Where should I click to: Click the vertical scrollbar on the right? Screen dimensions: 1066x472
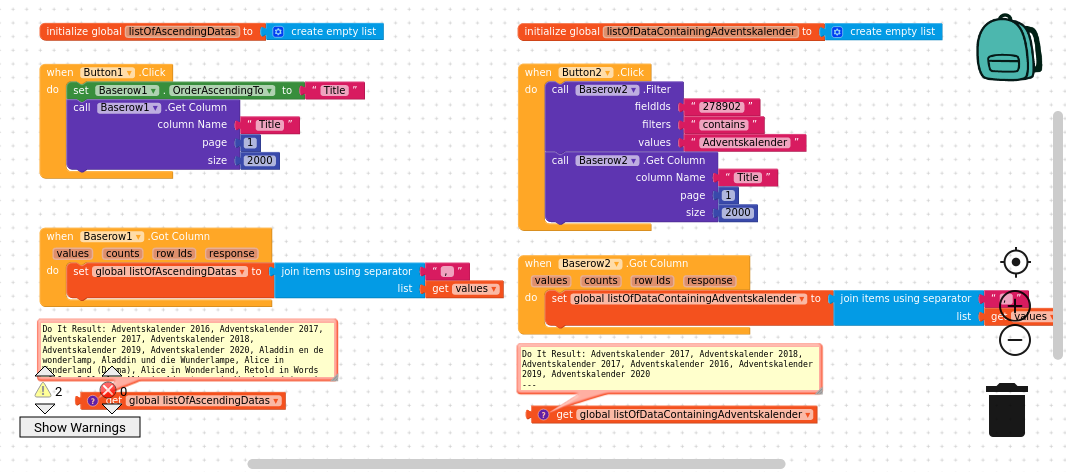(x=1058, y=235)
